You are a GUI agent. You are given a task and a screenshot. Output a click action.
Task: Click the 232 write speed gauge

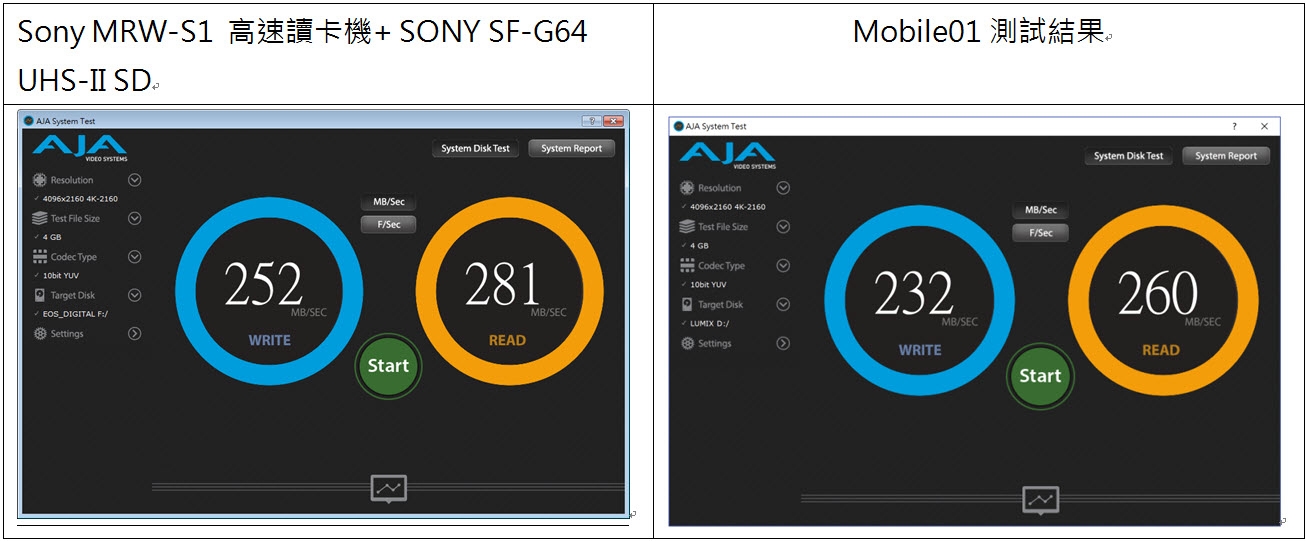point(919,300)
